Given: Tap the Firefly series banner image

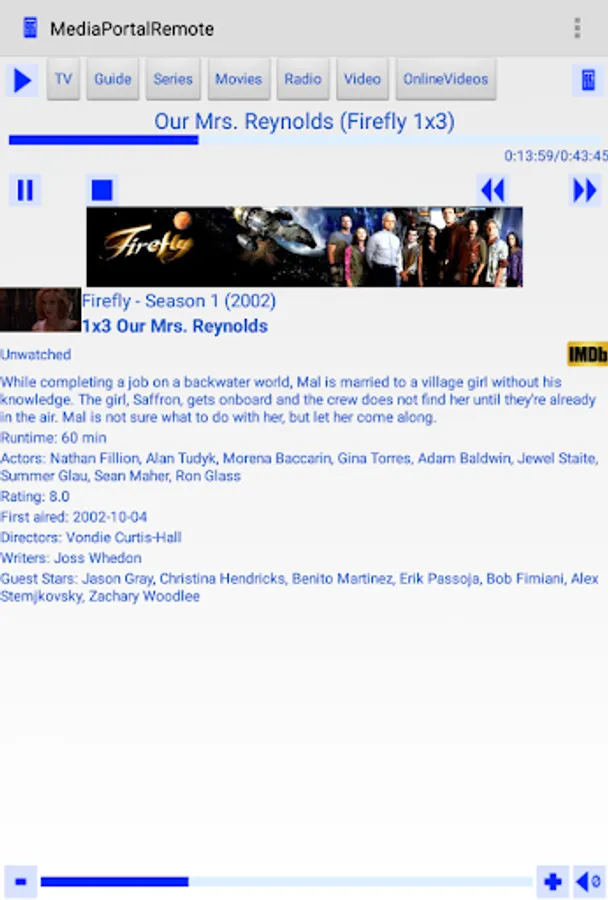Looking at the screenshot, I should click(304, 247).
